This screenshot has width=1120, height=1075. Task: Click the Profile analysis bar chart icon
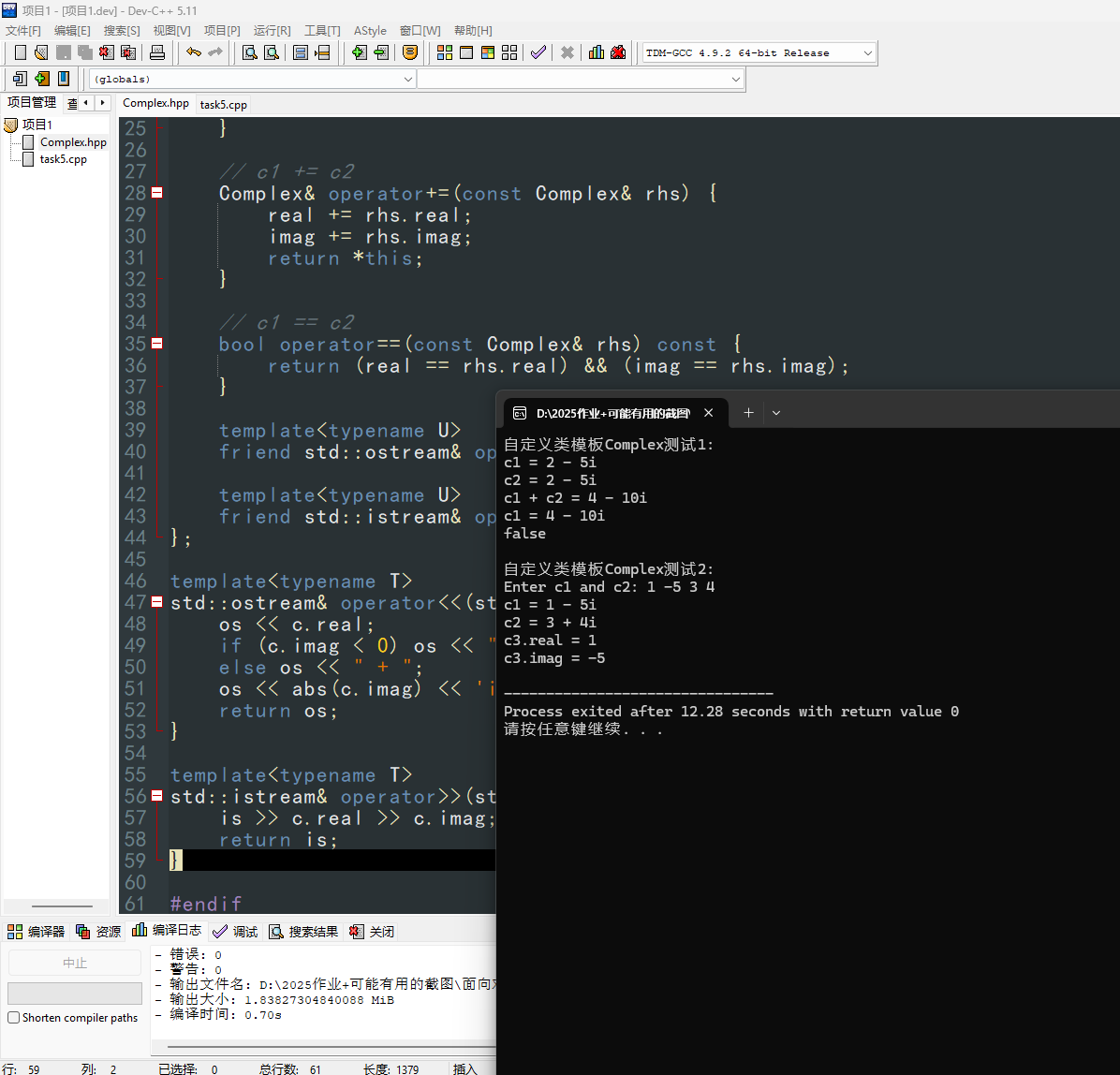tap(597, 52)
